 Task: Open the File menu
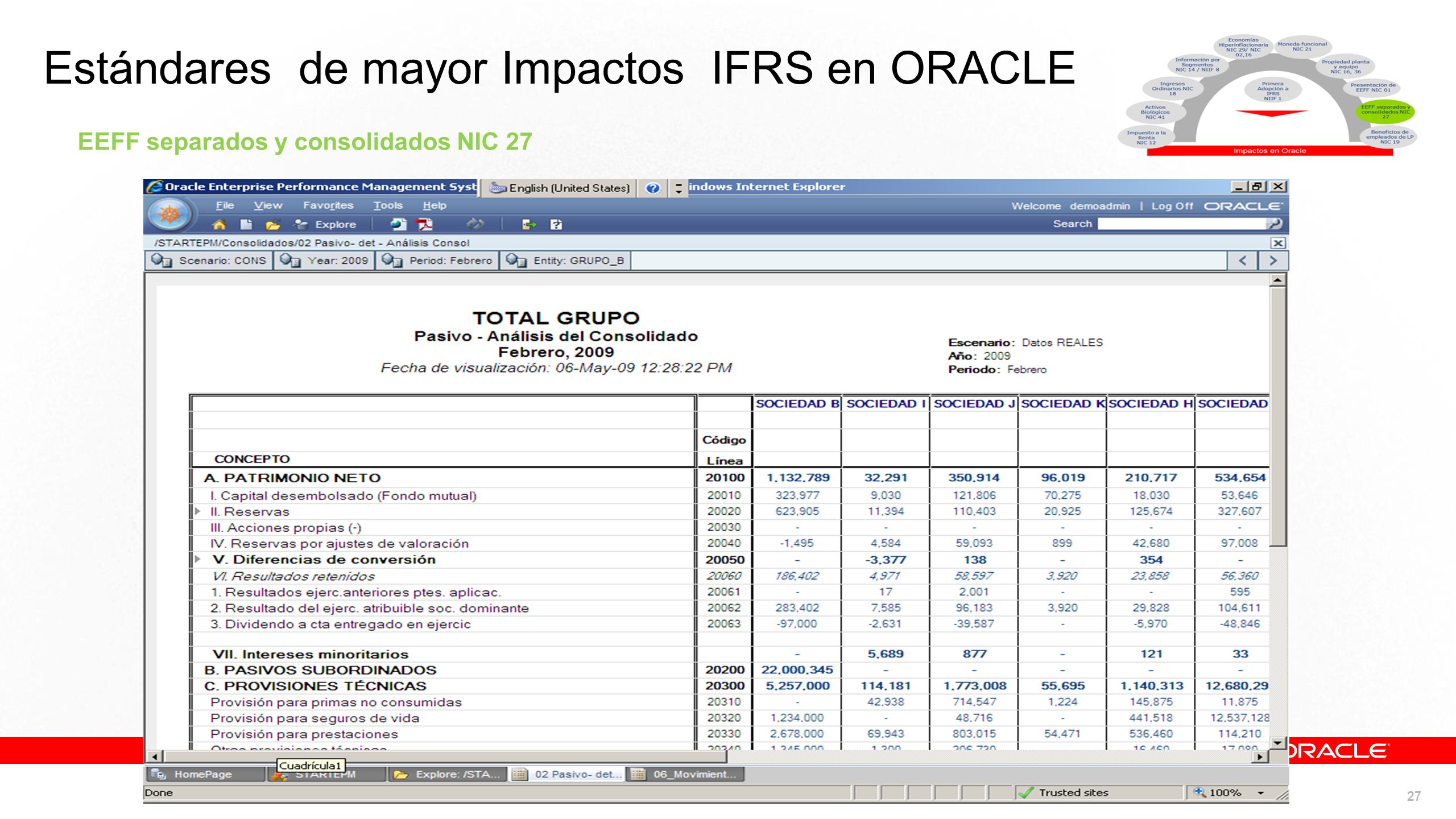click(225, 205)
